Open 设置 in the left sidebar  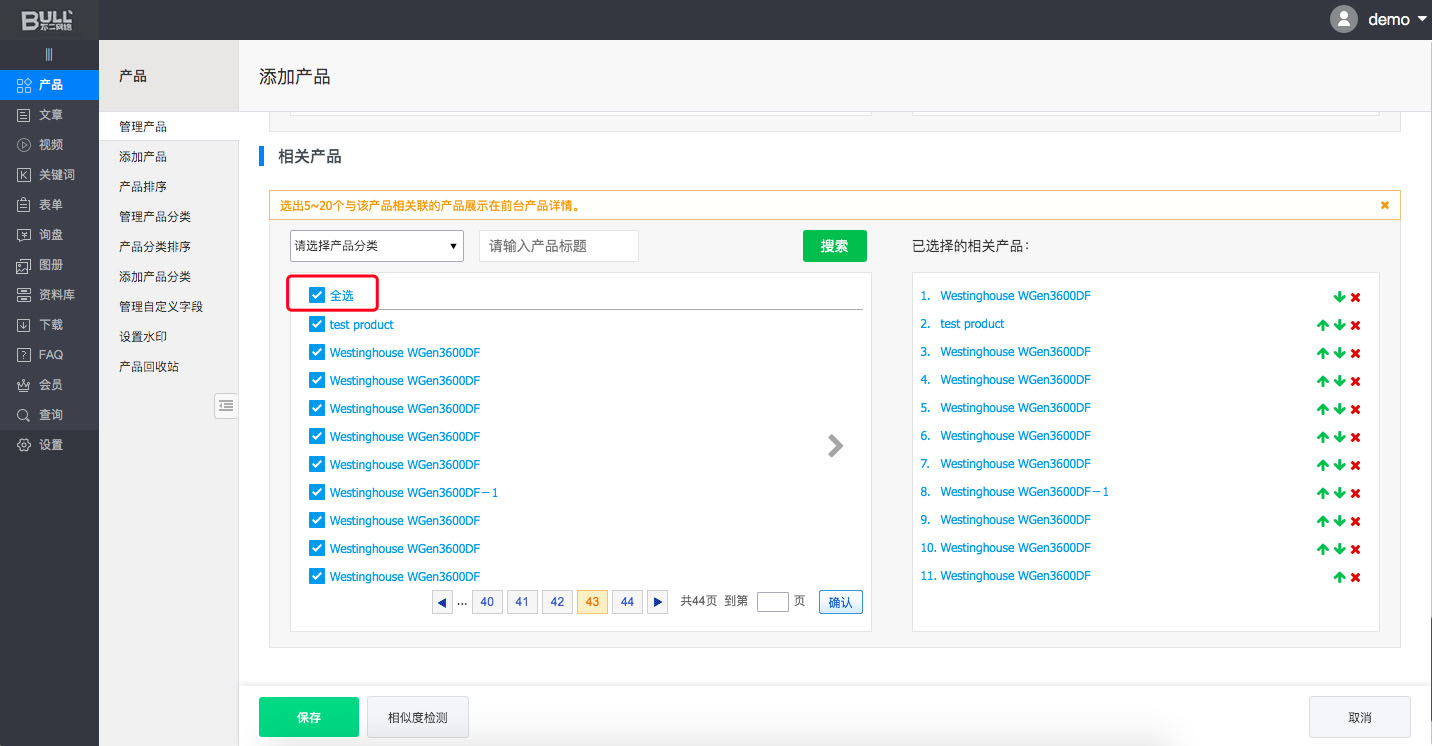pyautogui.click(x=50, y=445)
